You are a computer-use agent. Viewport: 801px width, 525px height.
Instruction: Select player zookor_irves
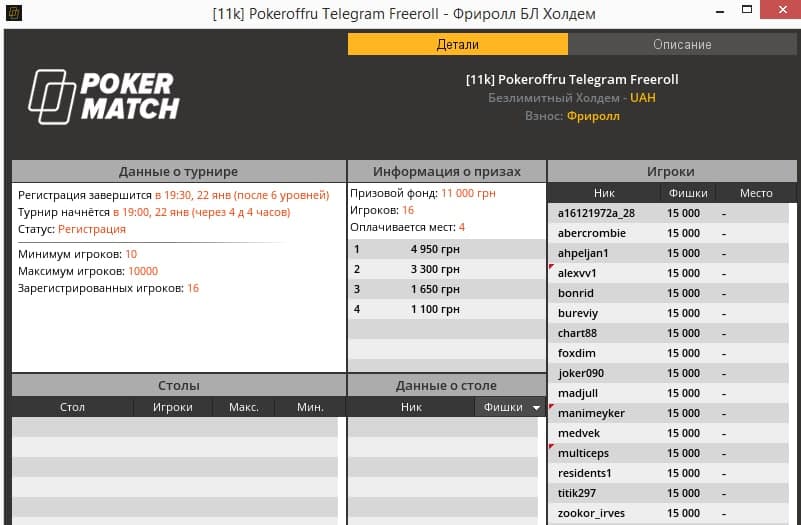coord(668,513)
